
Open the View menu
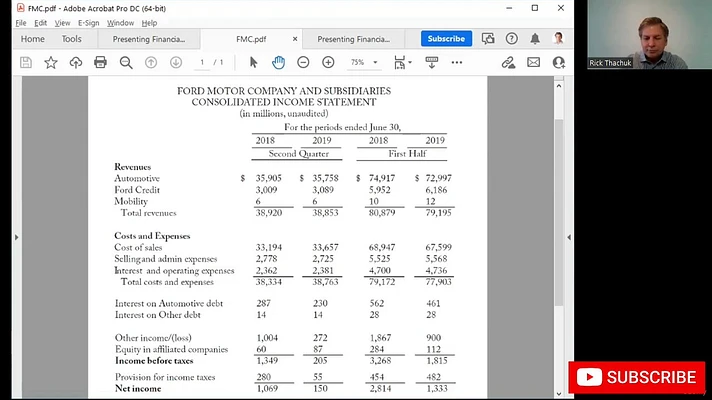click(x=62, y=23)
